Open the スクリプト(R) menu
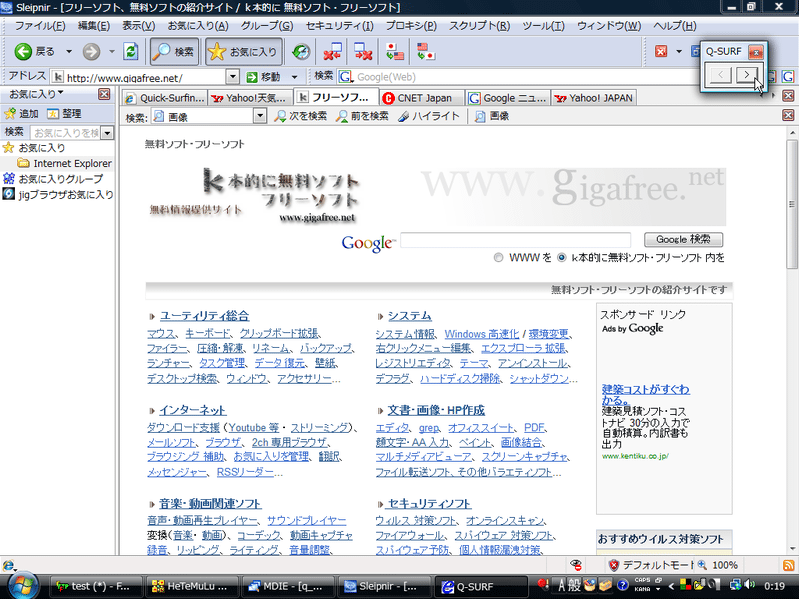The width and height of the screenshot is (799, 599). click(x=479, y=25)
